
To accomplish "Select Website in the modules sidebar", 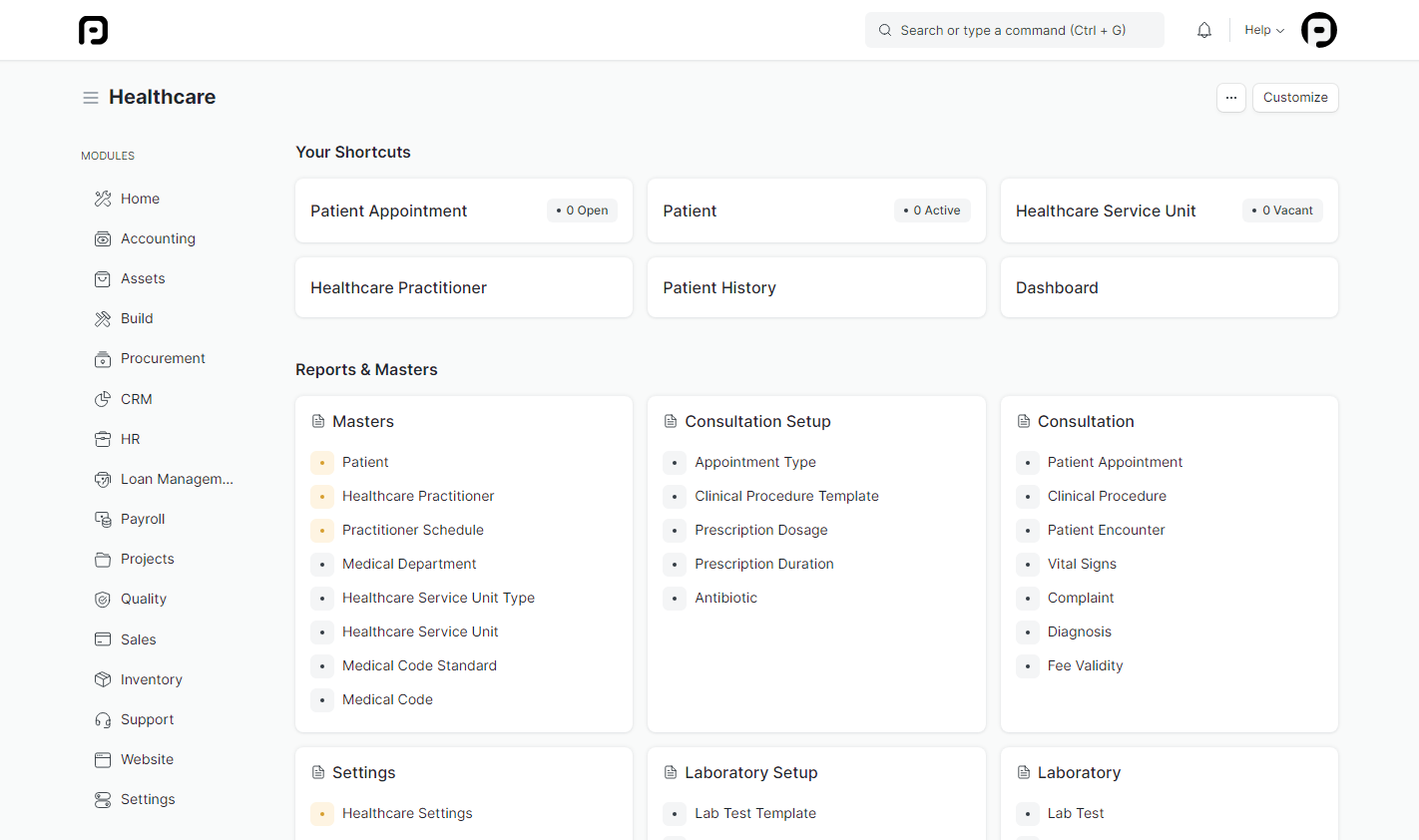I will click(147, 759).
